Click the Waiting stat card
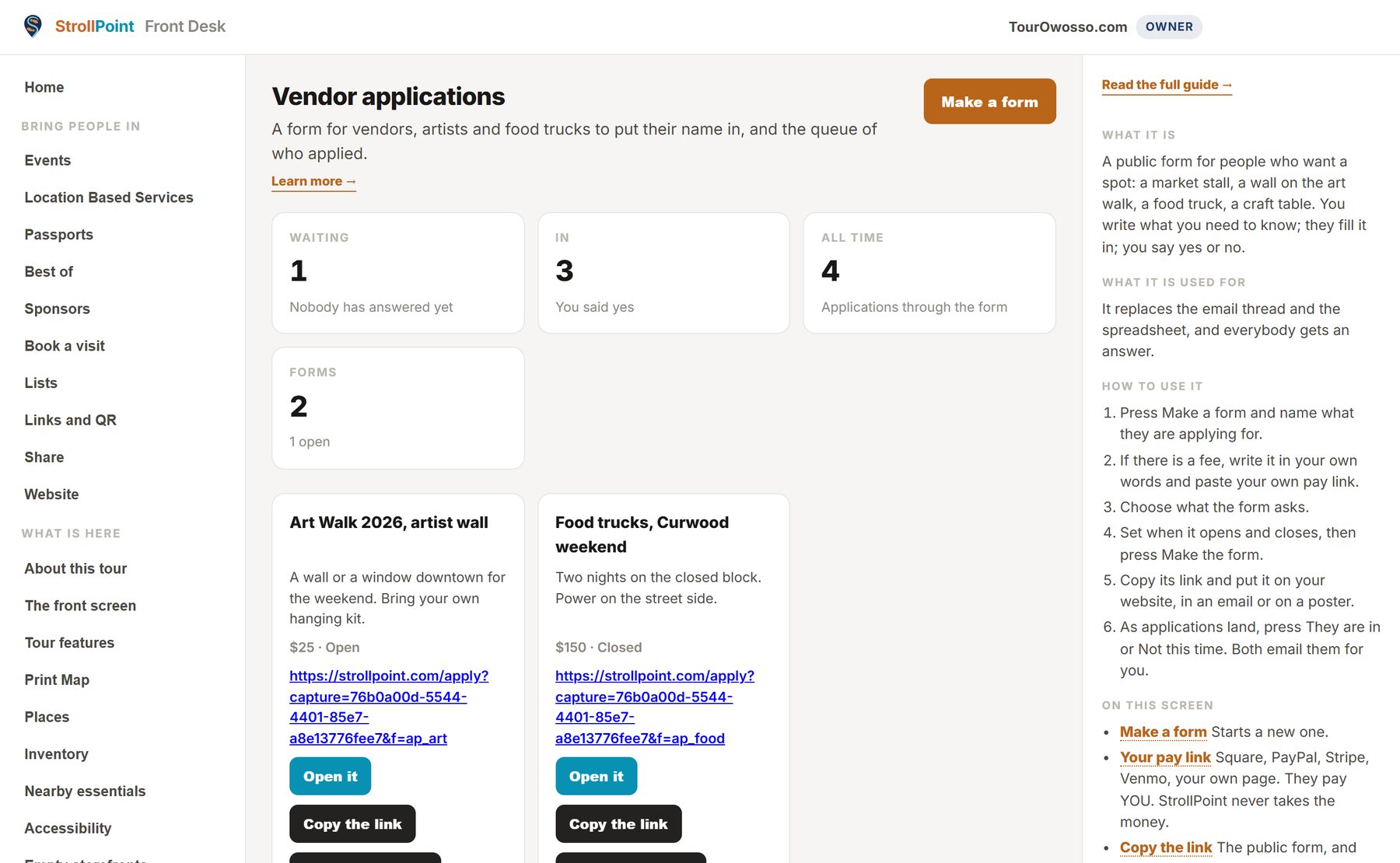The height and width of the screenshot is (863, 1400). 398,273
